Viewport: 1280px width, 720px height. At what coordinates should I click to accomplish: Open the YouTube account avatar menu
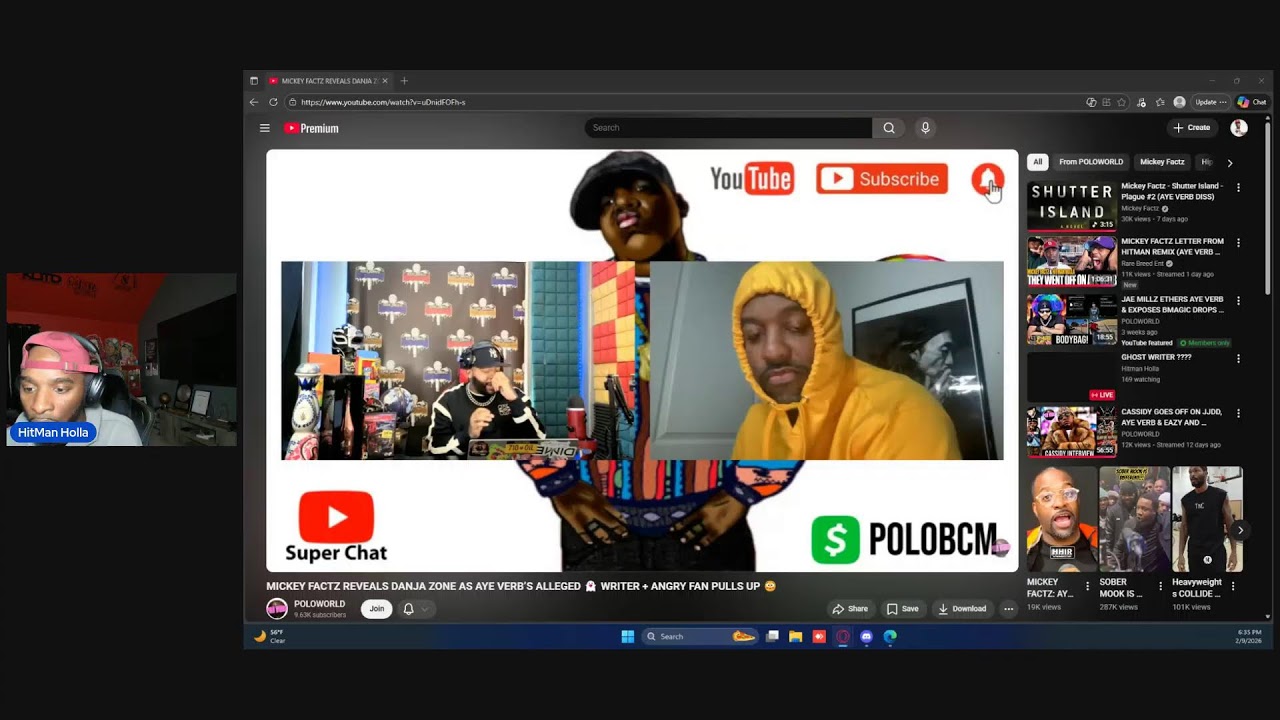click(1239, 128)
